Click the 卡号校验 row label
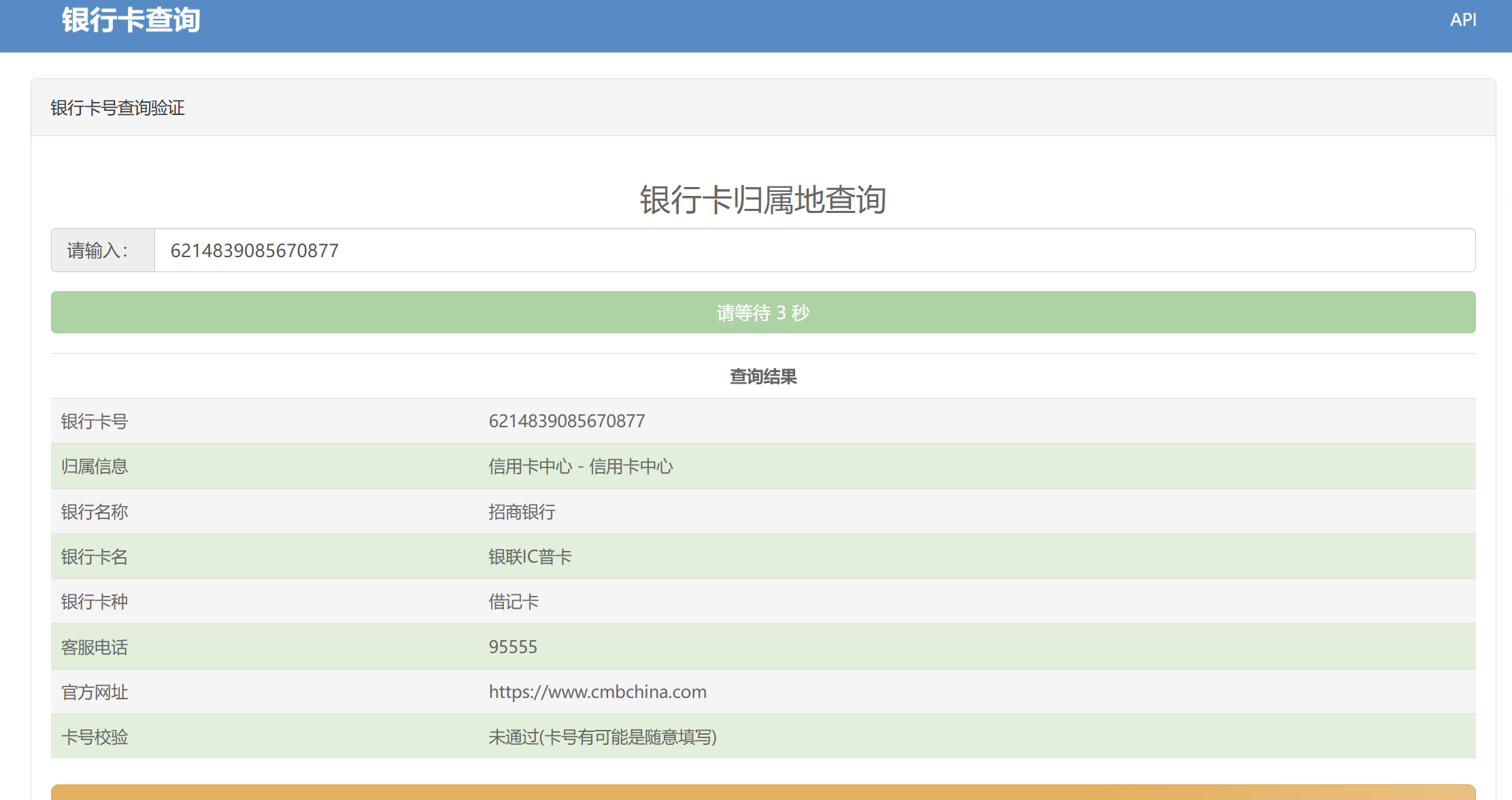Screen dimensions: 1512x800 click(95, 737)
